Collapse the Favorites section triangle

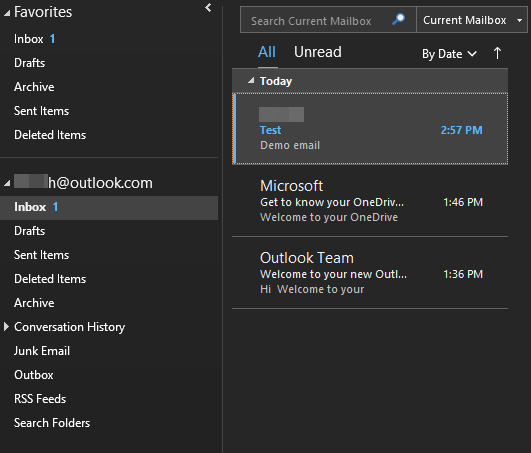7,13
